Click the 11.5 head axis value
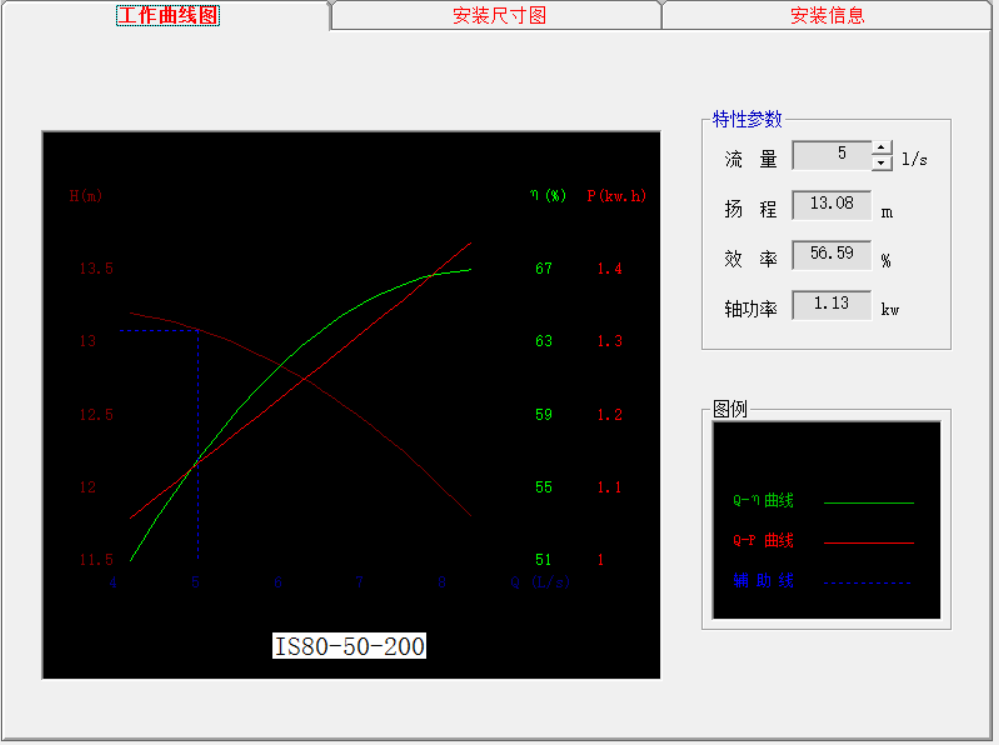Image resolution: width=999 pixels, height=745 pixels. (96, 560)
